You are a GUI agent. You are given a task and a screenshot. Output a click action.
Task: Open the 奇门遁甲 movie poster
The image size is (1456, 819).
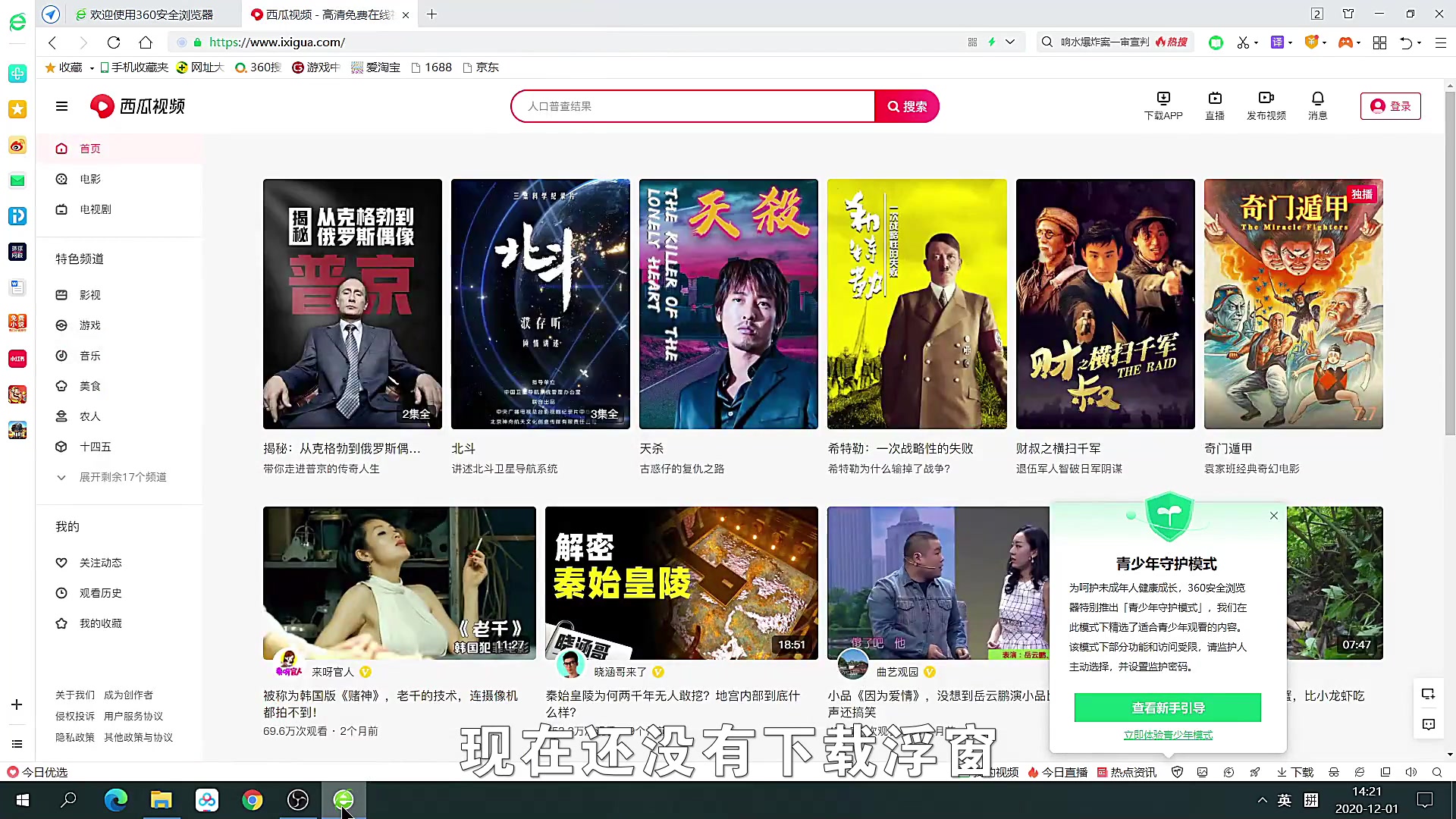tap(1294, 304)
